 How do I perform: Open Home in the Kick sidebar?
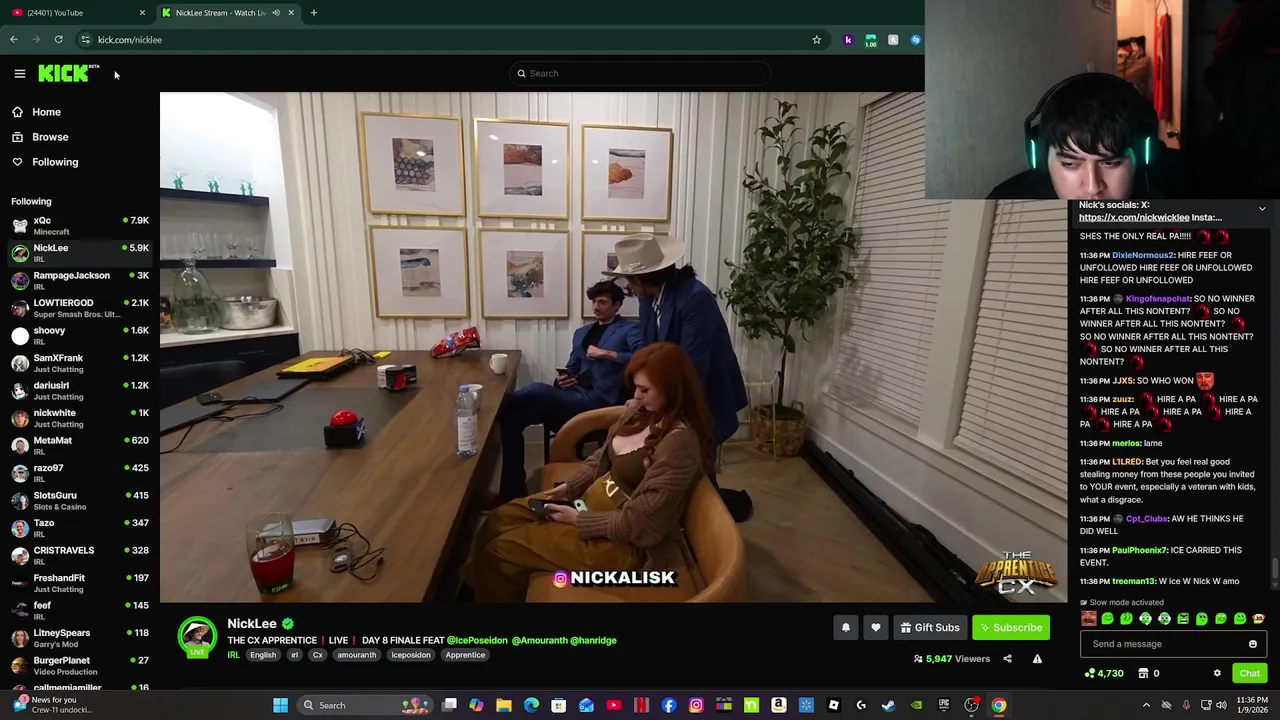coord(46,112)
